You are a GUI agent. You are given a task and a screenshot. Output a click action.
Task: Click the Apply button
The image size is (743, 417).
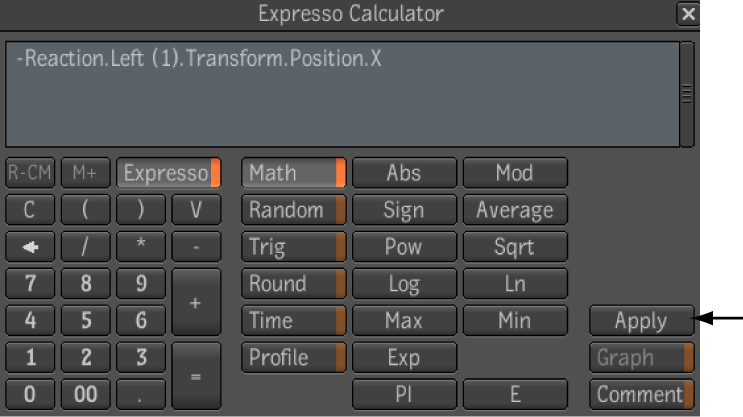click(642, 321)
